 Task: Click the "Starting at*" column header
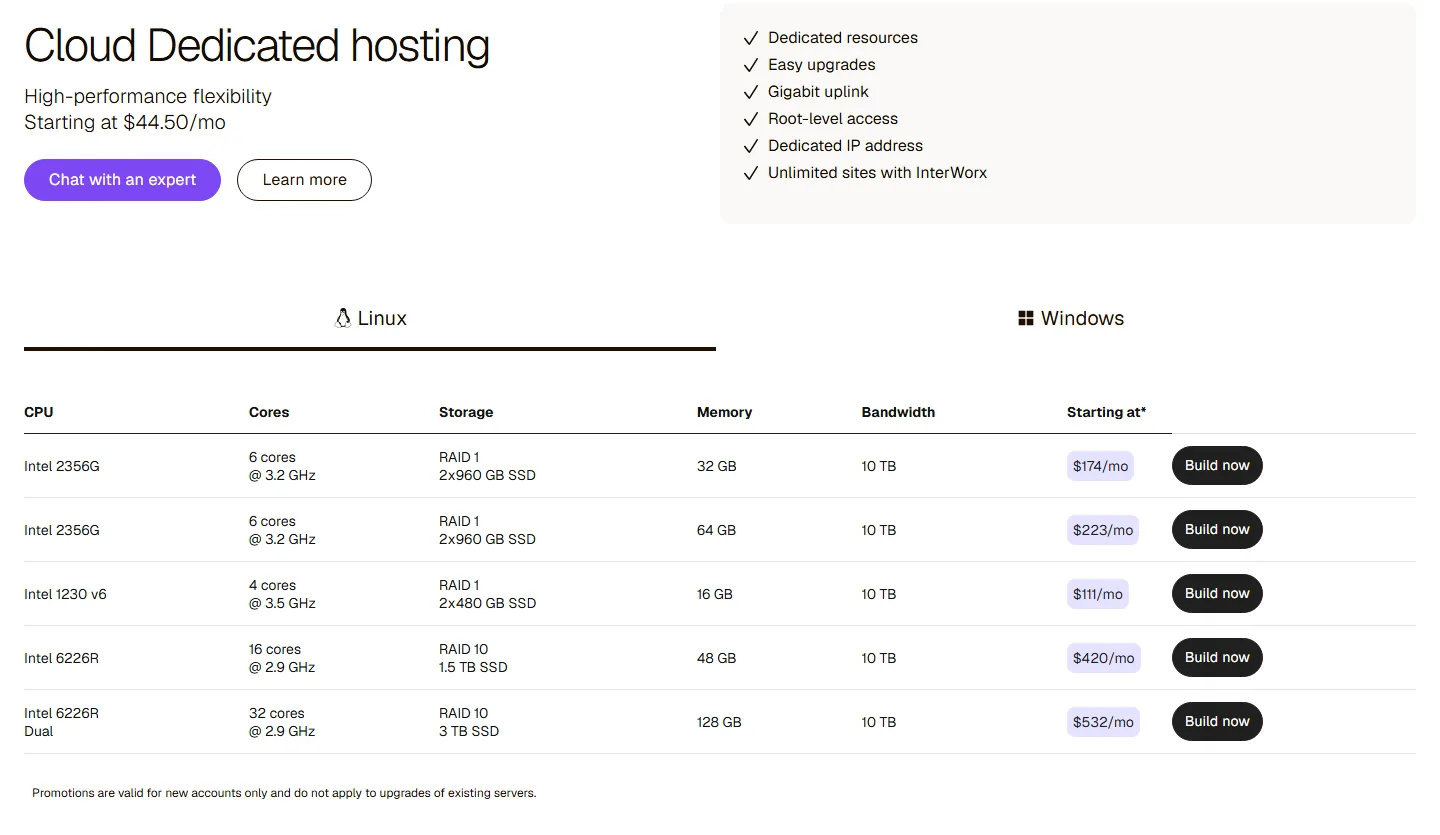pyautogui.click(x=1106, y=412)
